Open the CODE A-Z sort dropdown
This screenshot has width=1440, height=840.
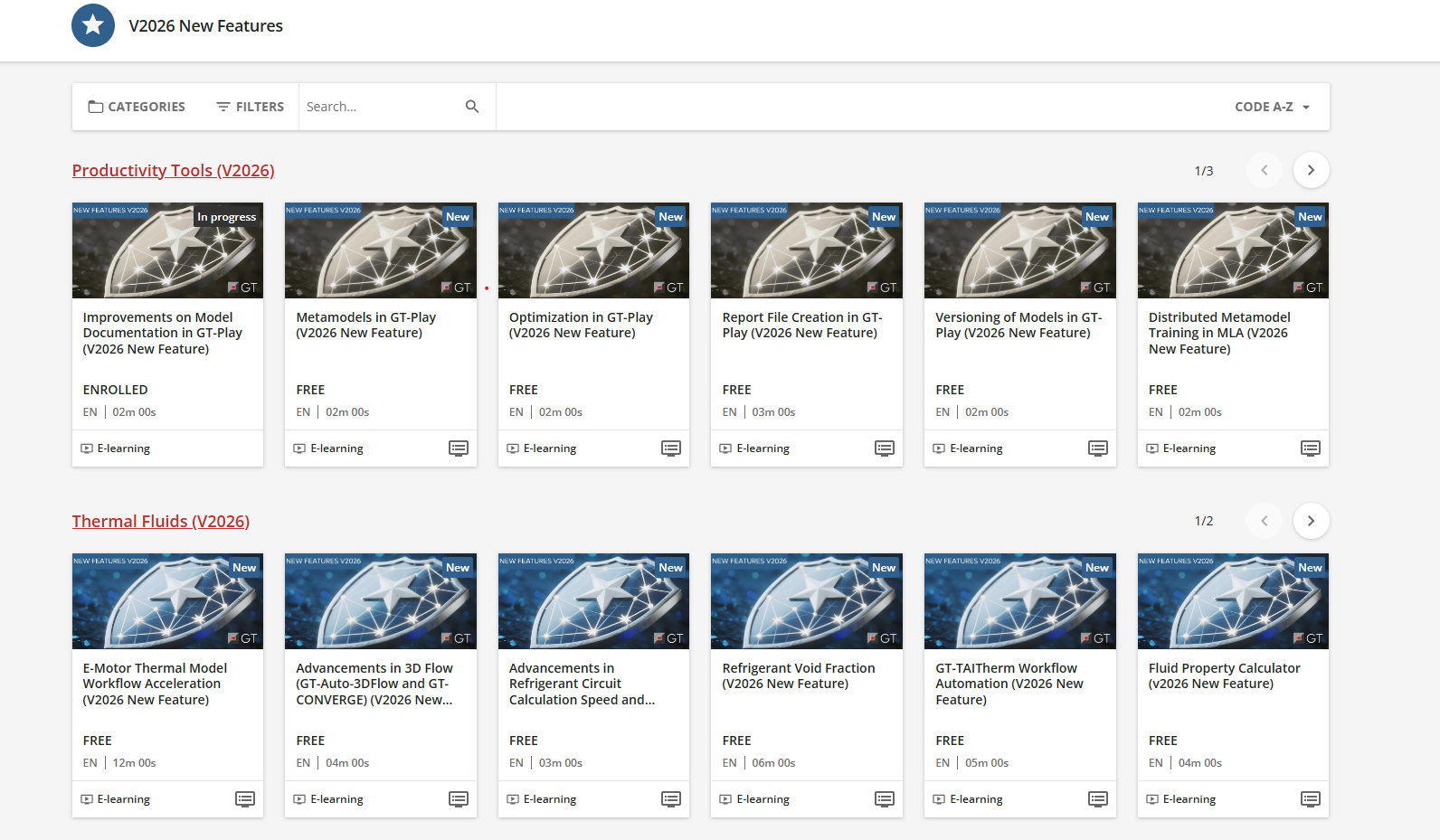click(1273, 107)
